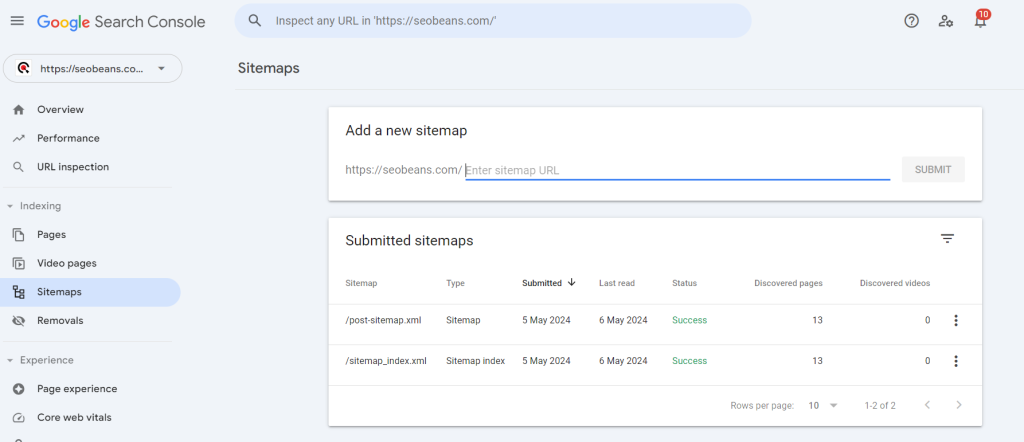Open notifications bell with 10 badge
This screenshot has height=442, width=1024.
[980, 20]
